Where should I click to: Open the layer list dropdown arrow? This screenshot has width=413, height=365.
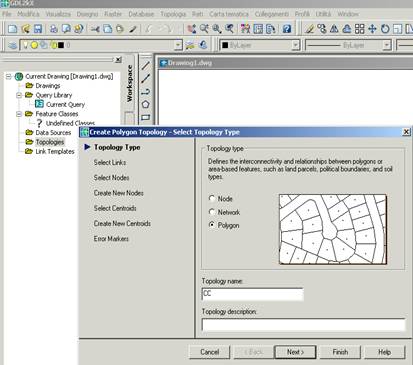click(x=178, y=45)
